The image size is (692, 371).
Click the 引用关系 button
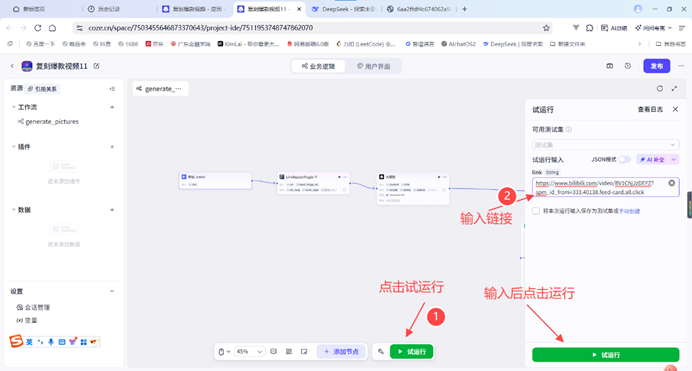tap(42, 89)
